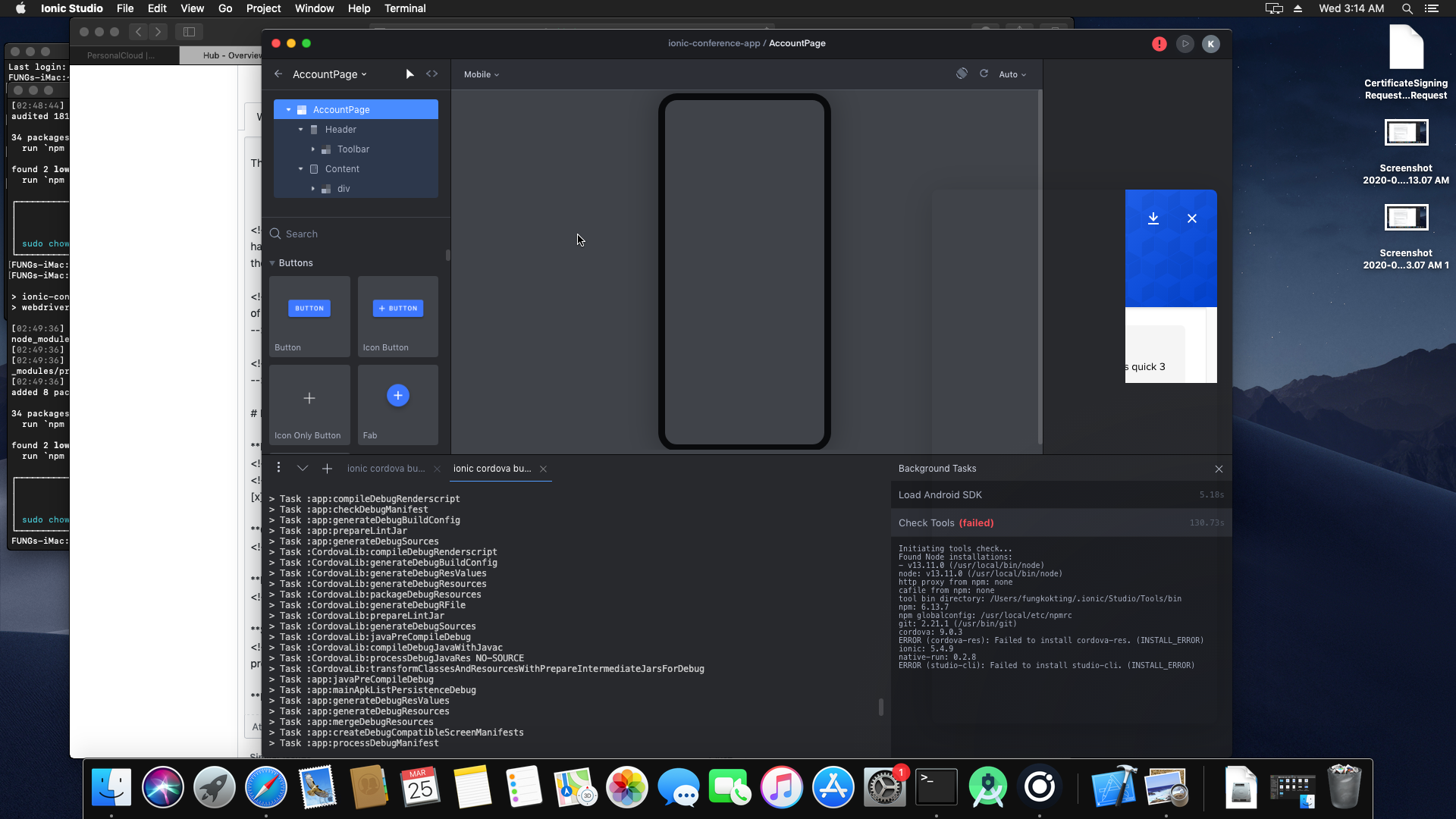The width and height of the screenshot is (1456, 819).
Task: Launch Terminal from the Dock
Action: coord(937,787)
